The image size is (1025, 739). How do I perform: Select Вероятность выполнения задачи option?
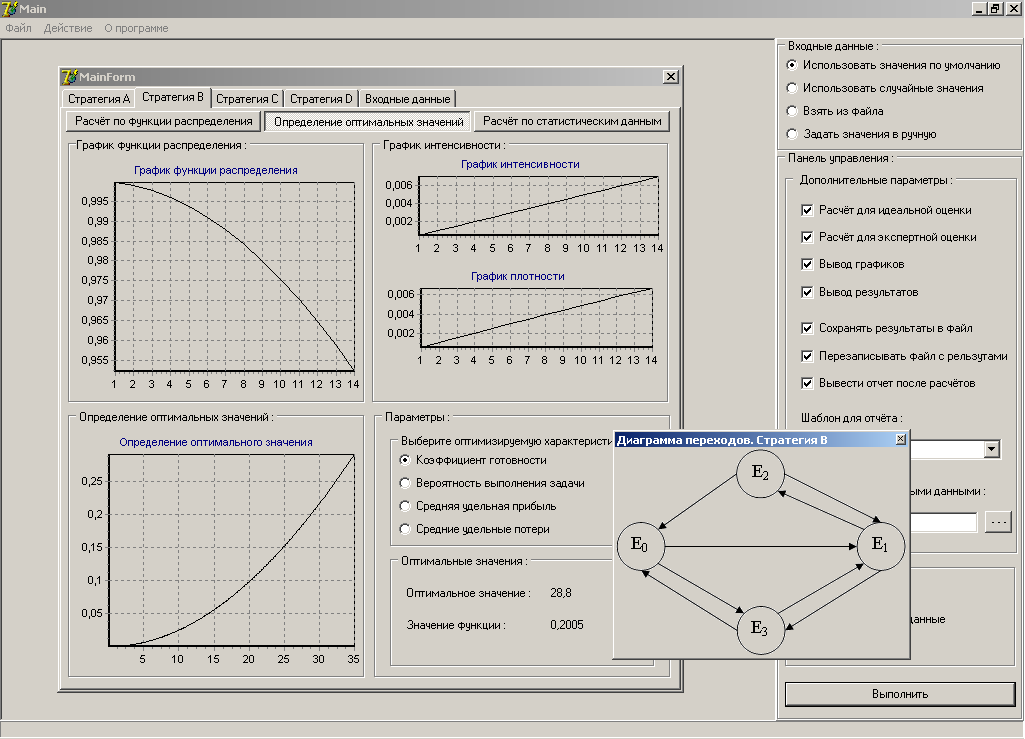pos(492,483)
